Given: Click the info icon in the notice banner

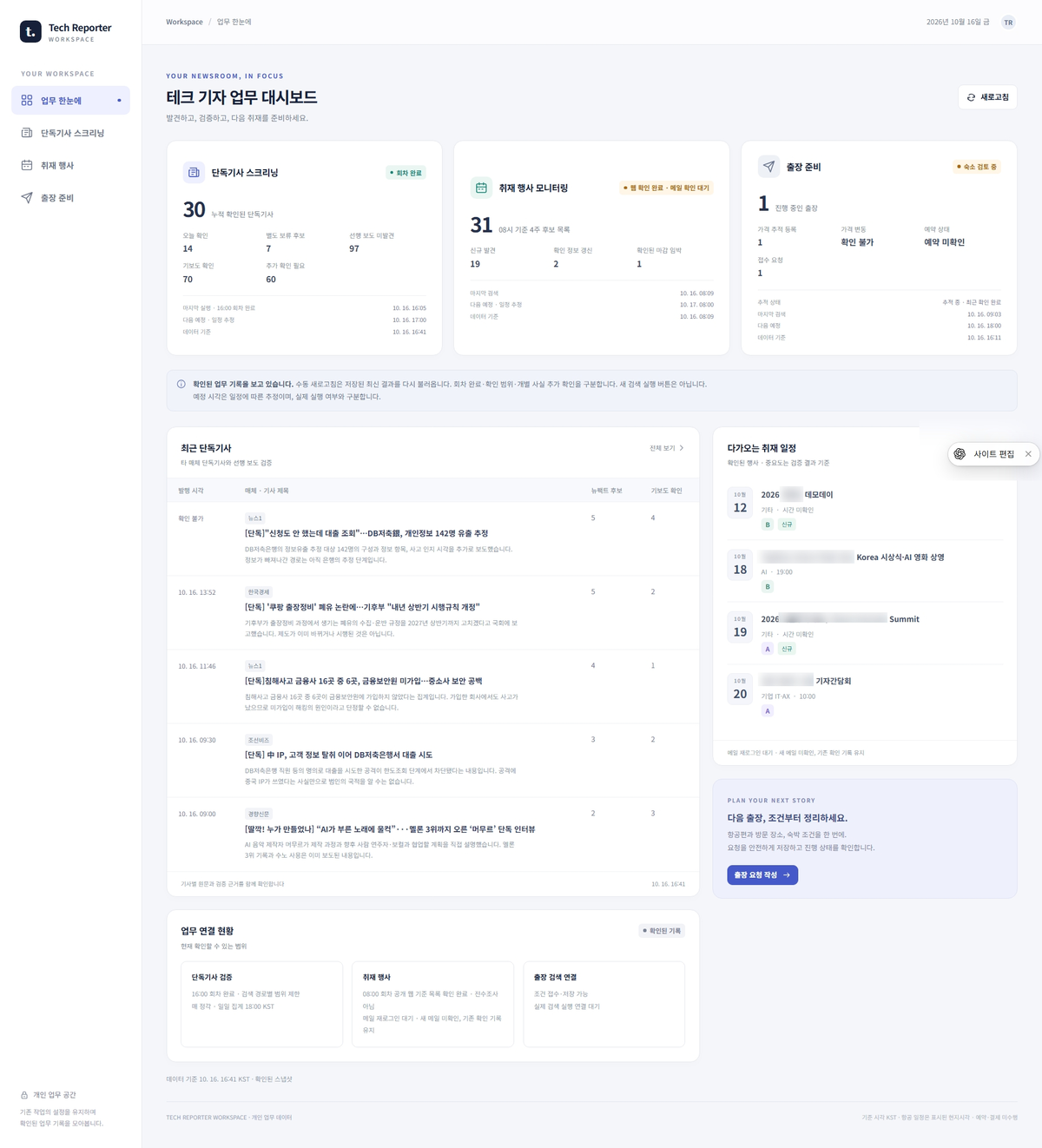Looking at the screenshot, I should pos(181,384).
